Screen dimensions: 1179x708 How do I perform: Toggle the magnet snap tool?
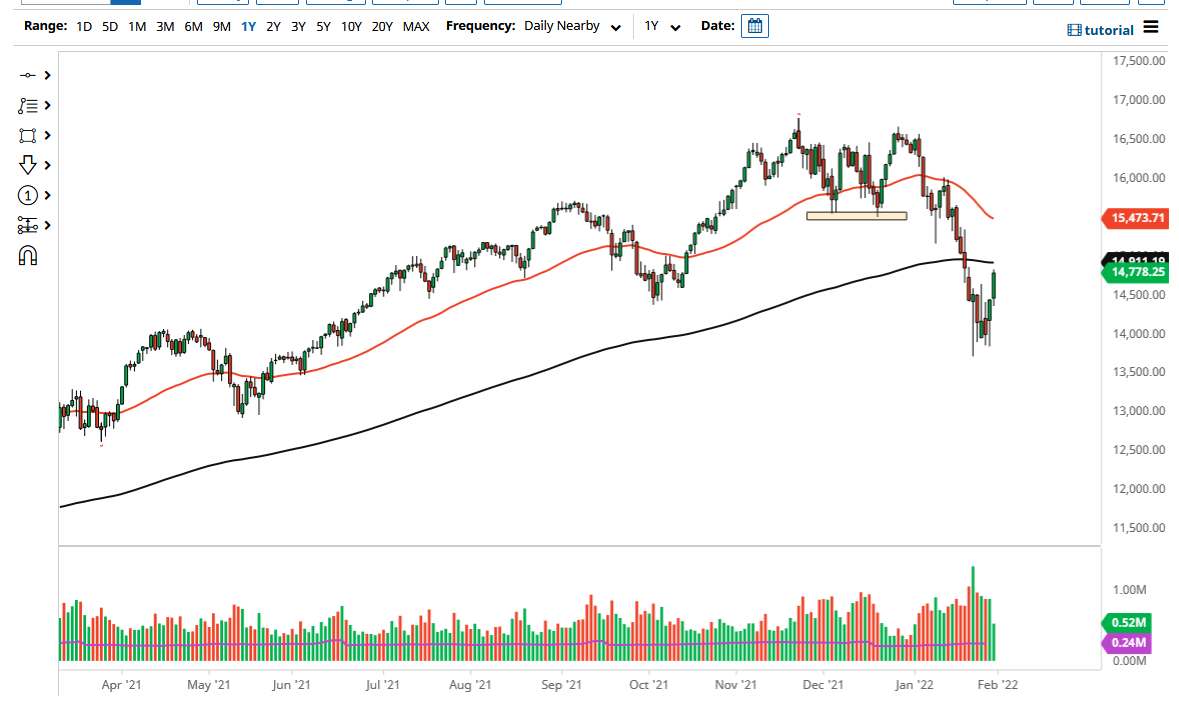pyautogui.click(x=27, y=256)
